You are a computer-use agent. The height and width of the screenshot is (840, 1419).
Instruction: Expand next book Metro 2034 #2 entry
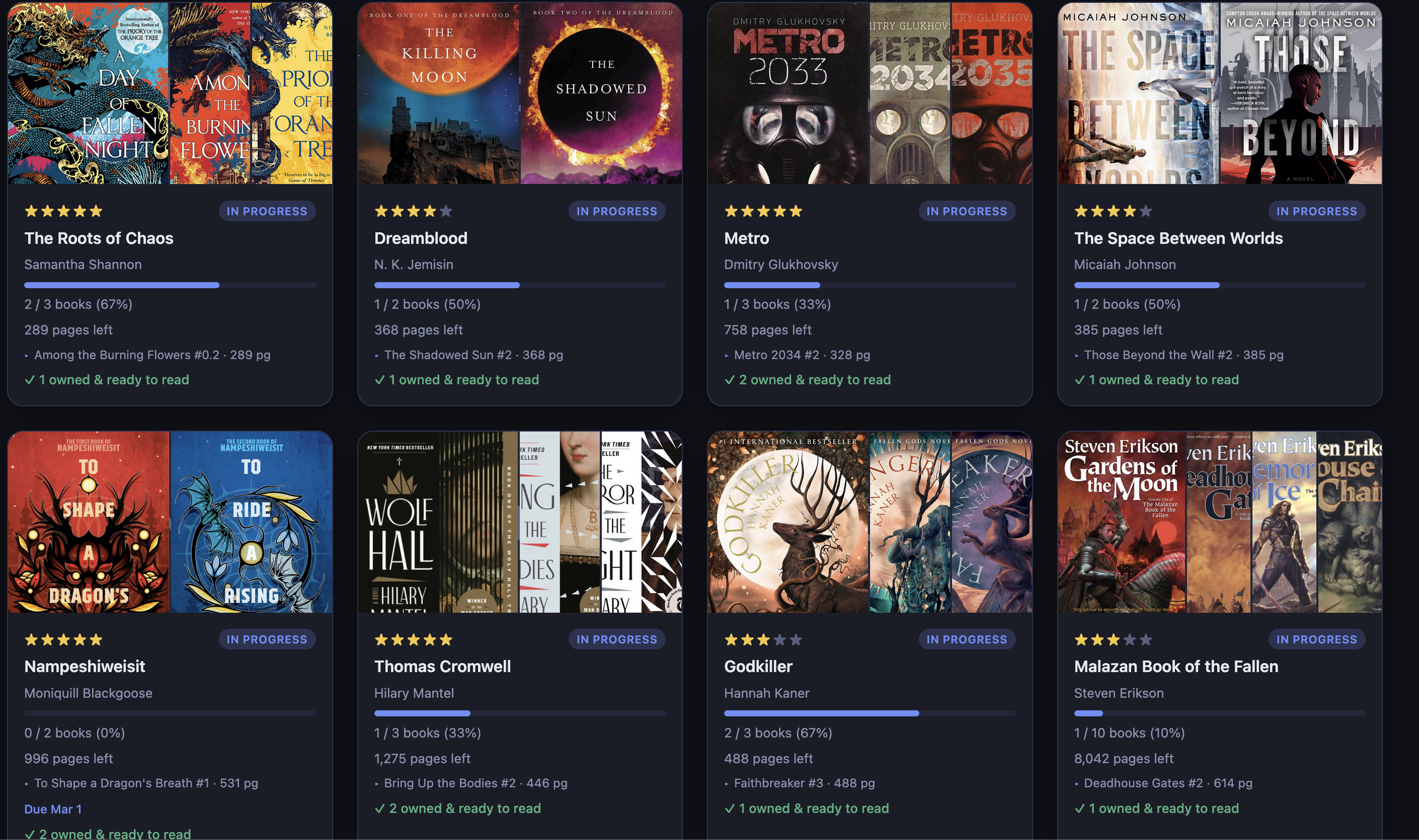click(x=801, y=355)
